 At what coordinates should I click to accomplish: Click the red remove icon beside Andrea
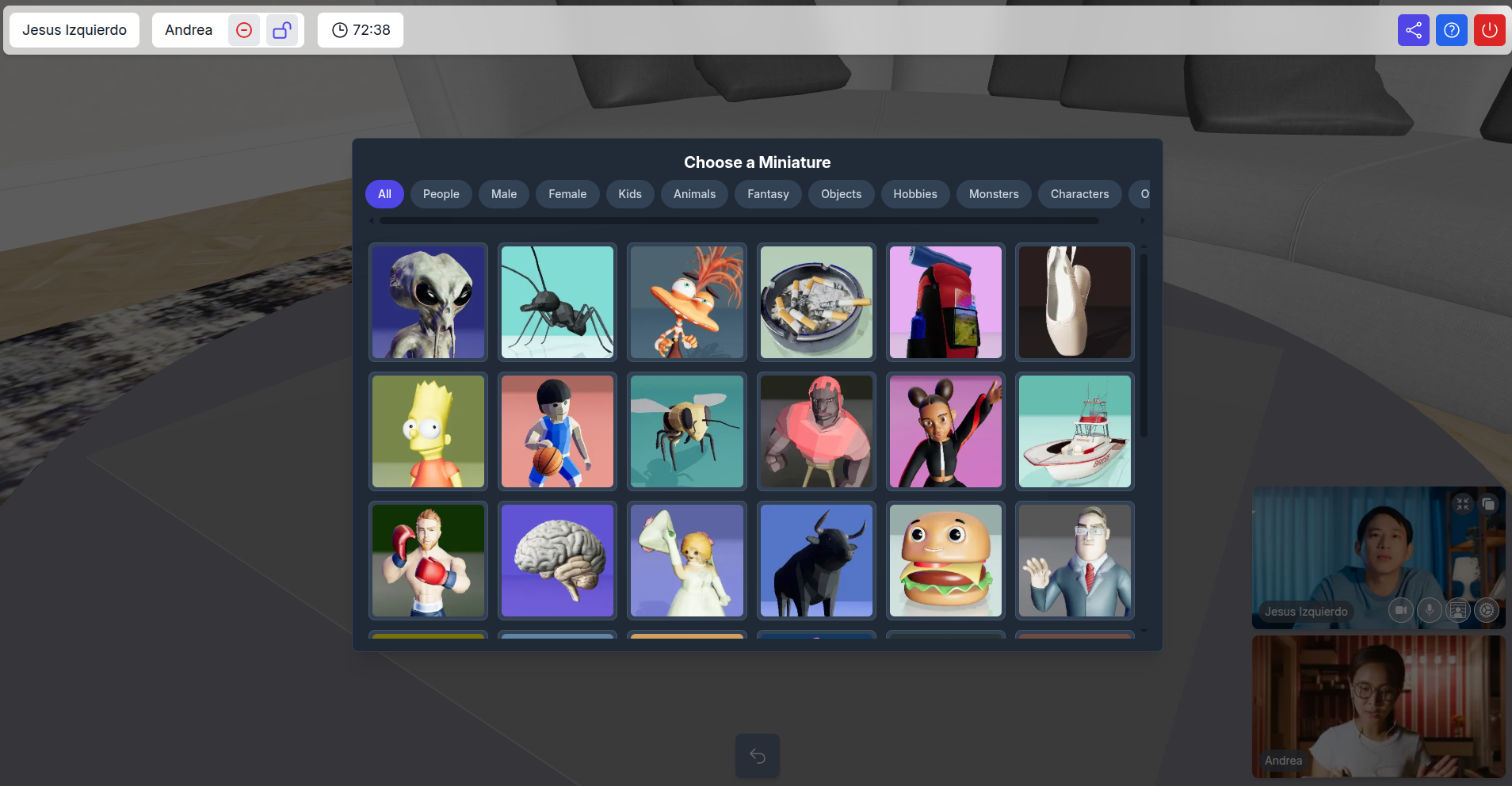click(x=244, y=30)
